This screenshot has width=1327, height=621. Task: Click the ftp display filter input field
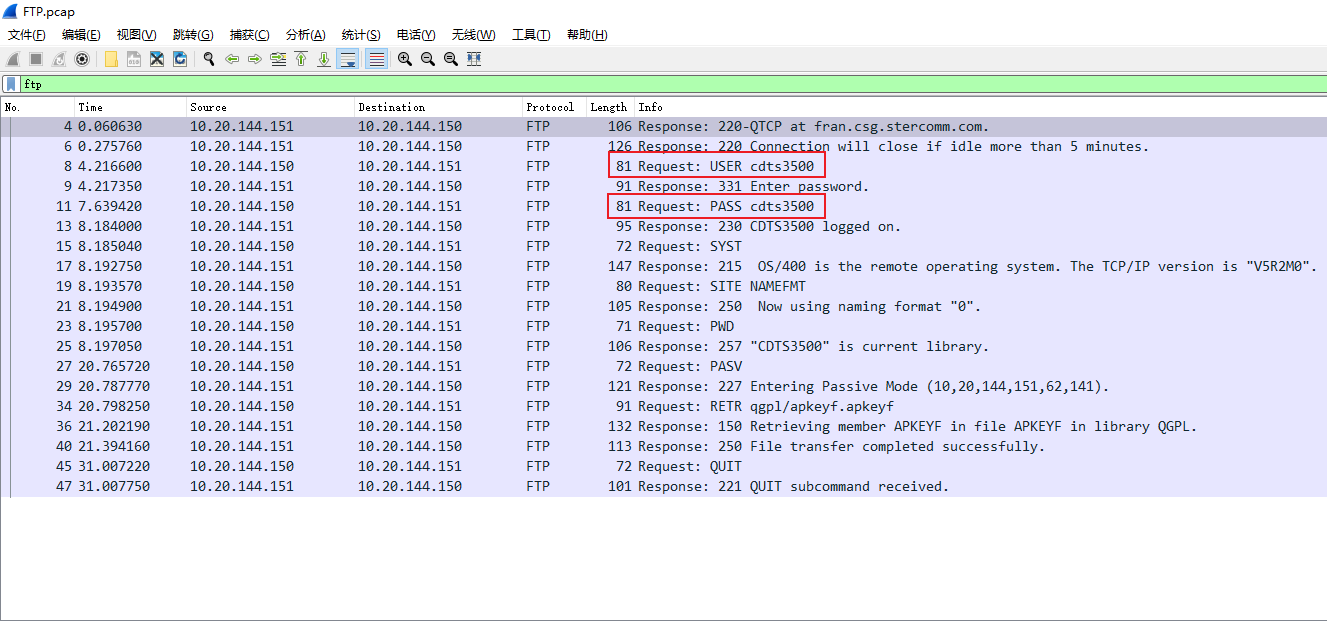(600, 84)
